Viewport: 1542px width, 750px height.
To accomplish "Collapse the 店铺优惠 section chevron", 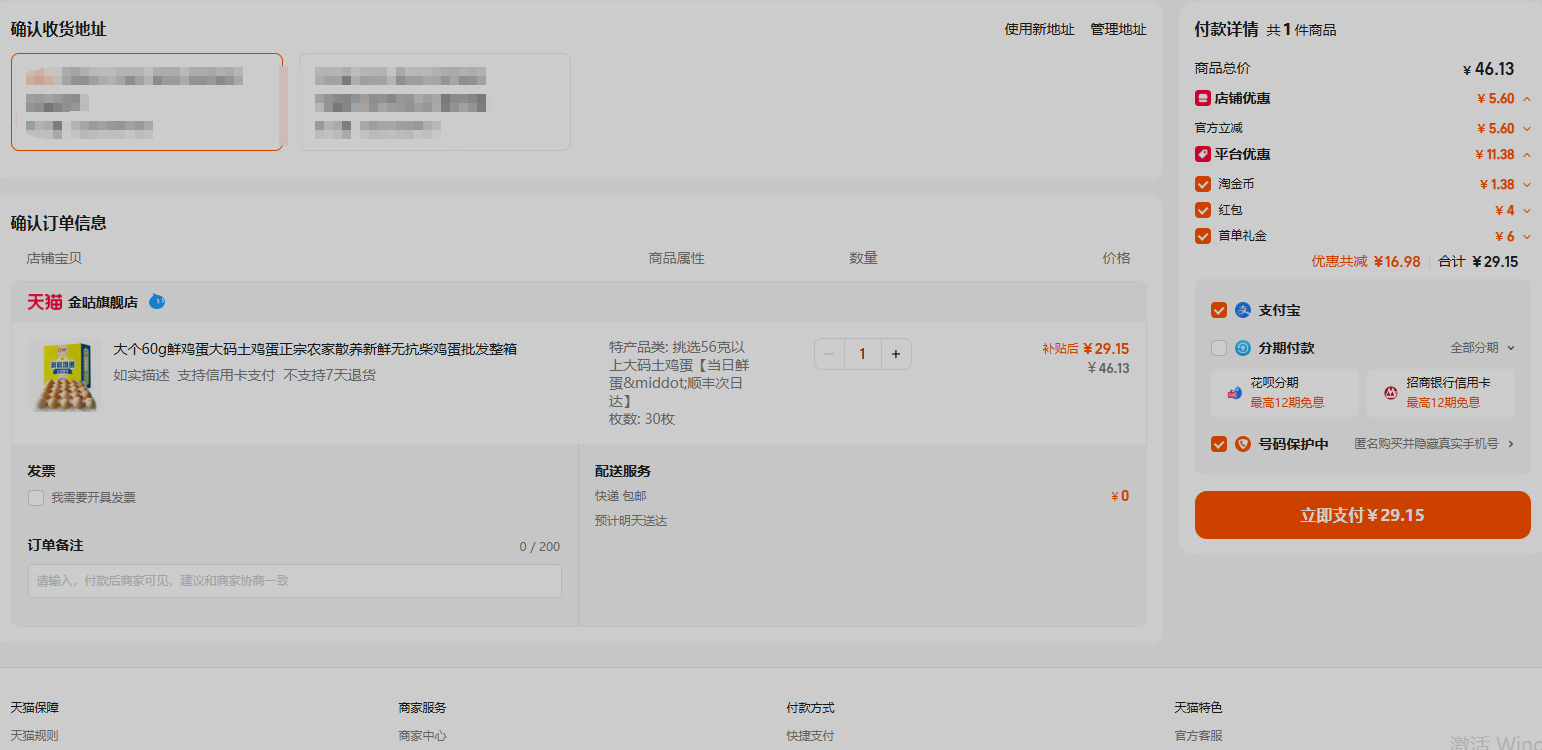I will pyautogui.click(x=1527, y=99).
